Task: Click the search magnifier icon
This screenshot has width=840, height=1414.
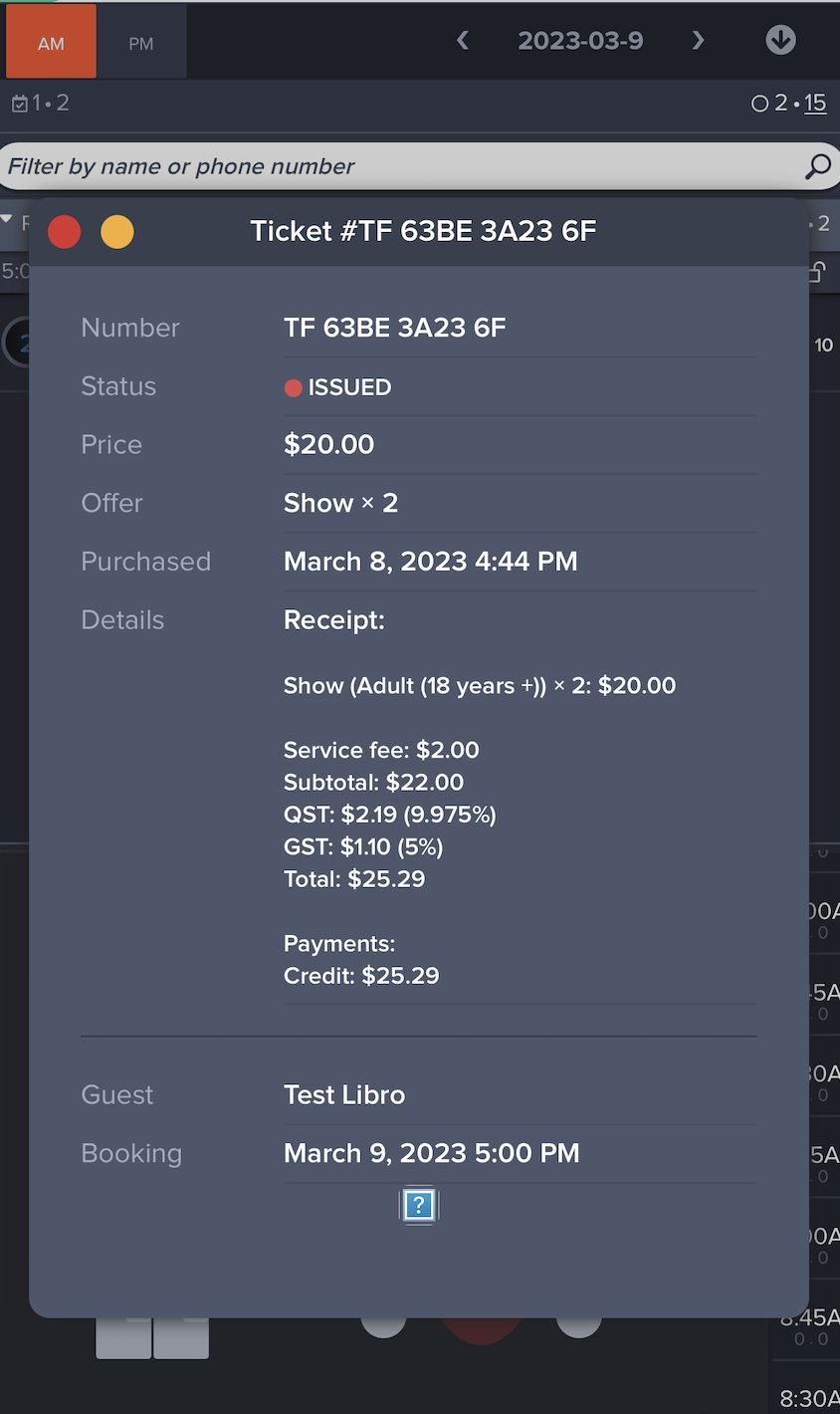Action: (817, 166)
